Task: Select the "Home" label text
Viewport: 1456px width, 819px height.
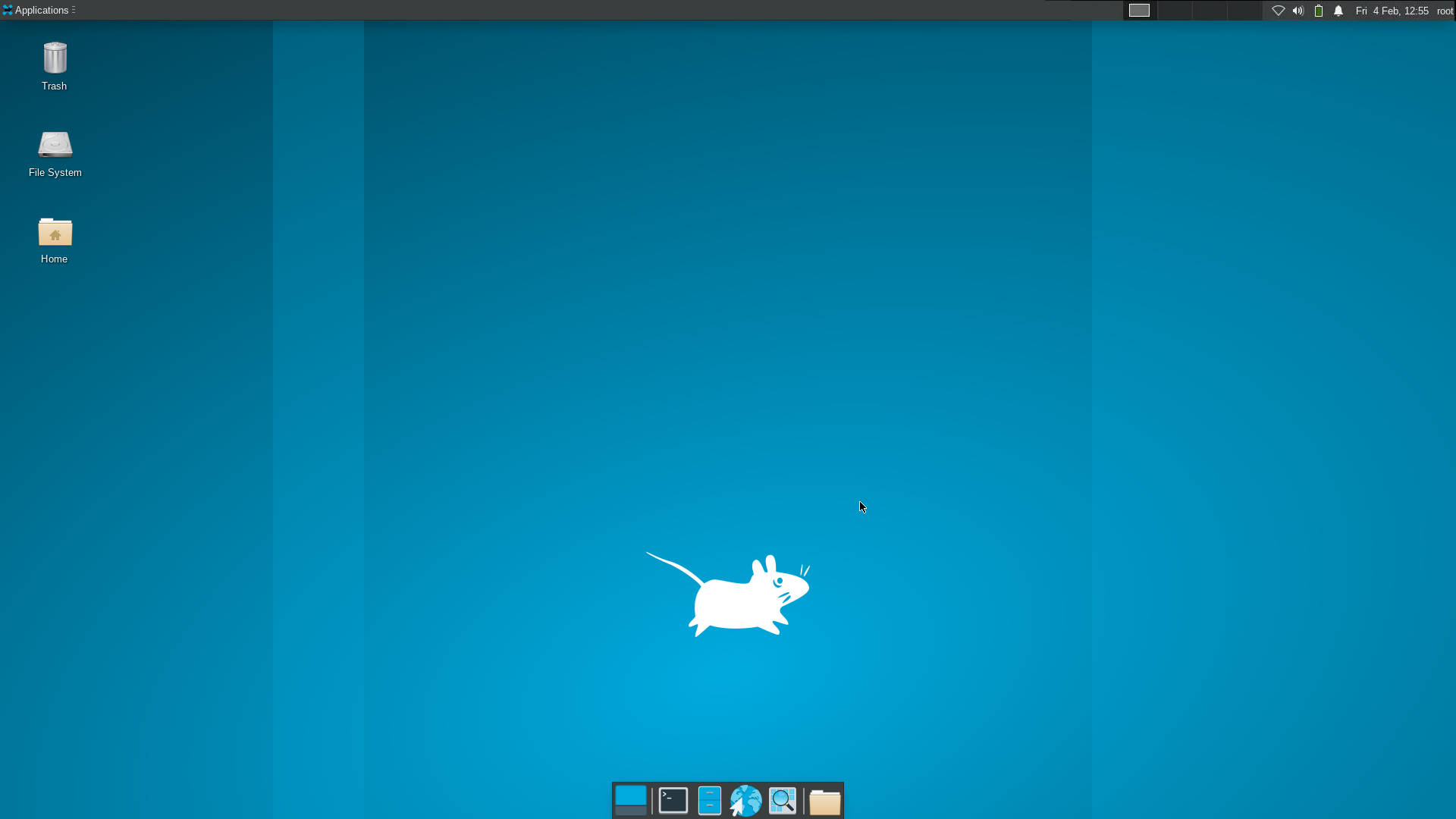Action: (x=55, y=259)
